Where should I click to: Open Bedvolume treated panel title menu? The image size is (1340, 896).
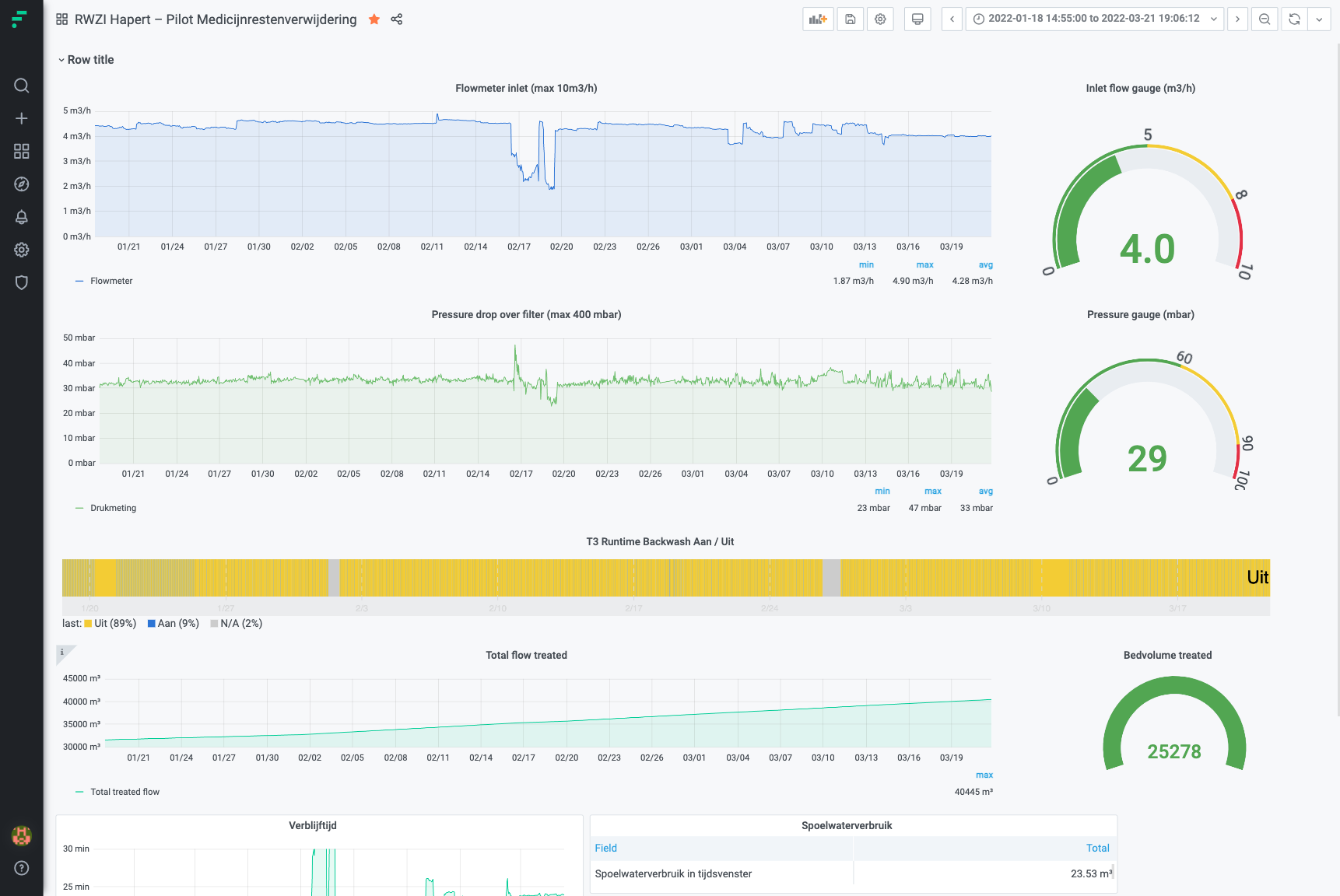1167,656
